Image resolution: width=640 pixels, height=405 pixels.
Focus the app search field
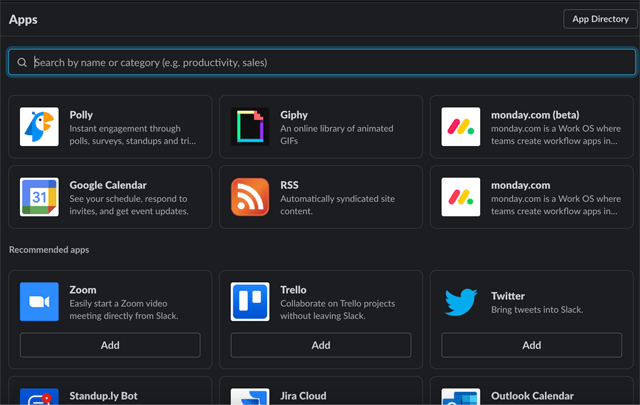tap(322, 62)
